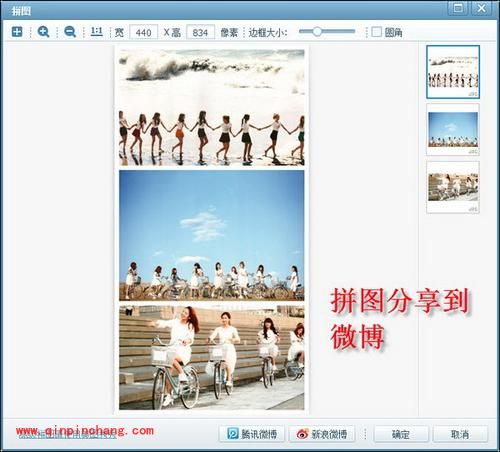The width and height of the screenshot is (500, 452).
Task: Select the blue sky bicycles thumbnail
Action: [x=453, y=129]
